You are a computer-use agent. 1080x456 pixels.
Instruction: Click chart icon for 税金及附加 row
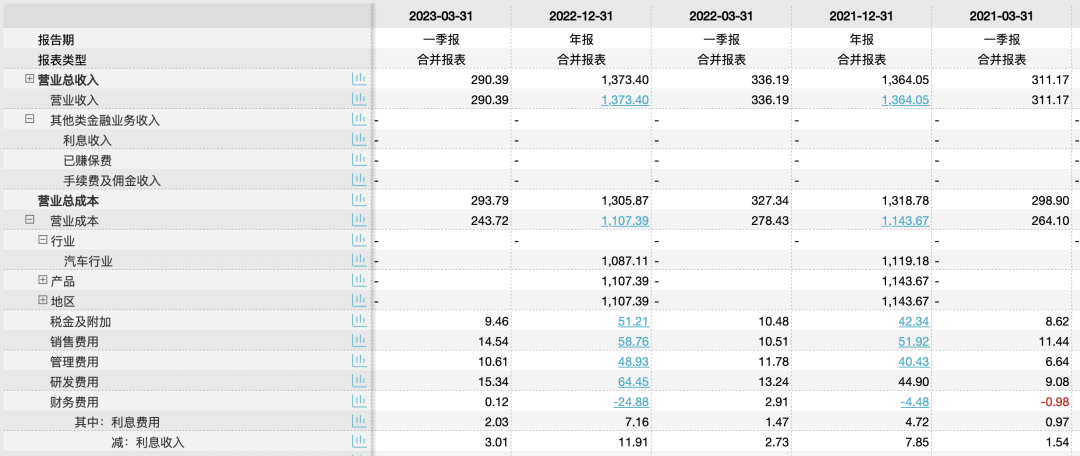359,321
